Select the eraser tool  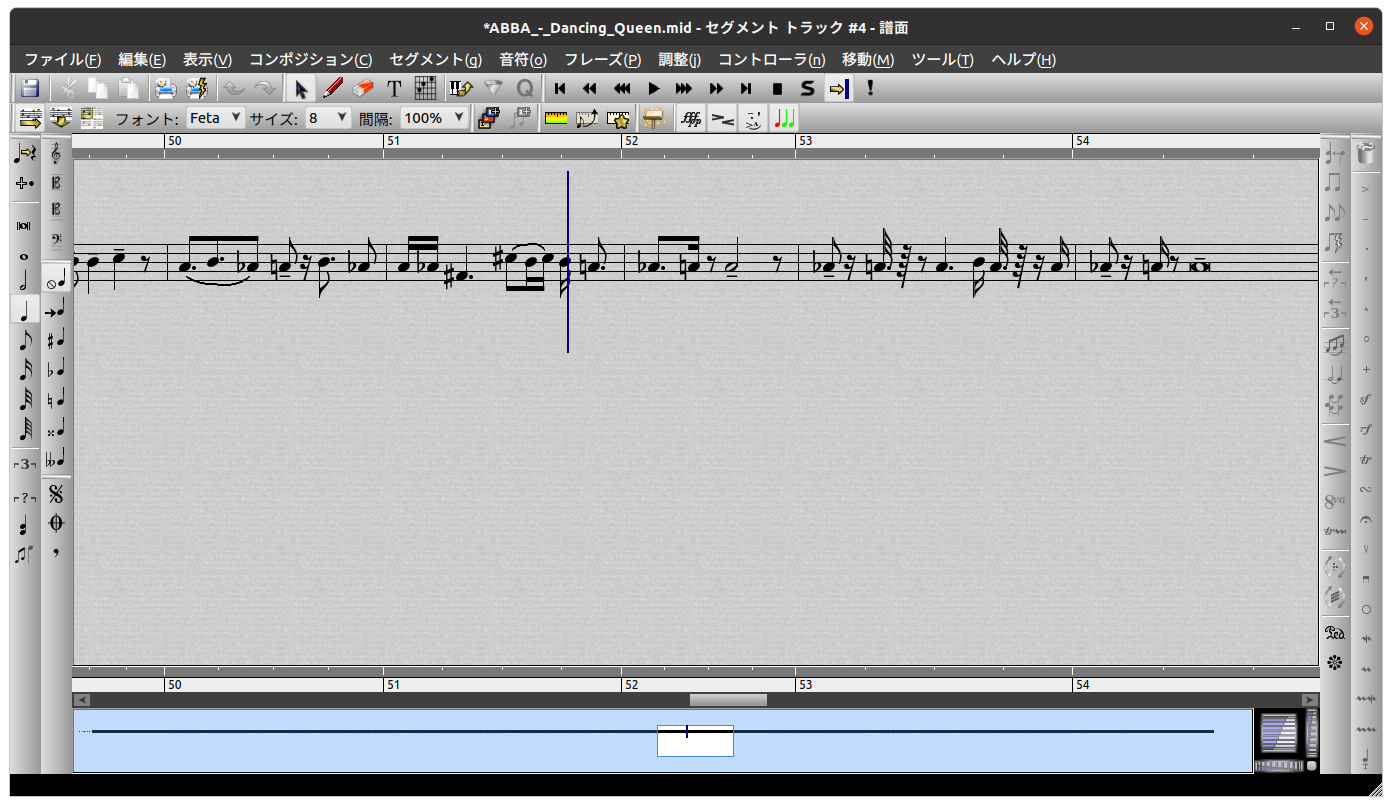pyautogui.click(x=364, y=88)
